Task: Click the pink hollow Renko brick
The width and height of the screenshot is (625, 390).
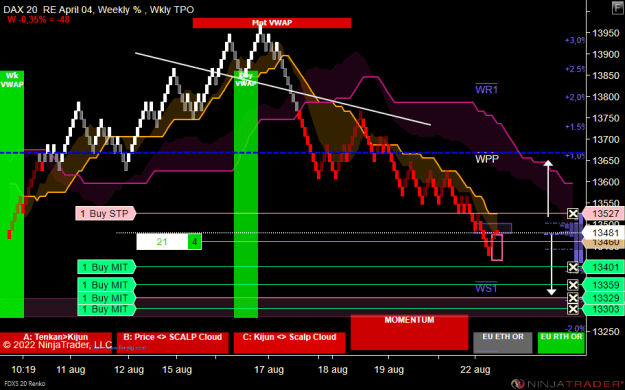Action: click(x=497, y=247)
